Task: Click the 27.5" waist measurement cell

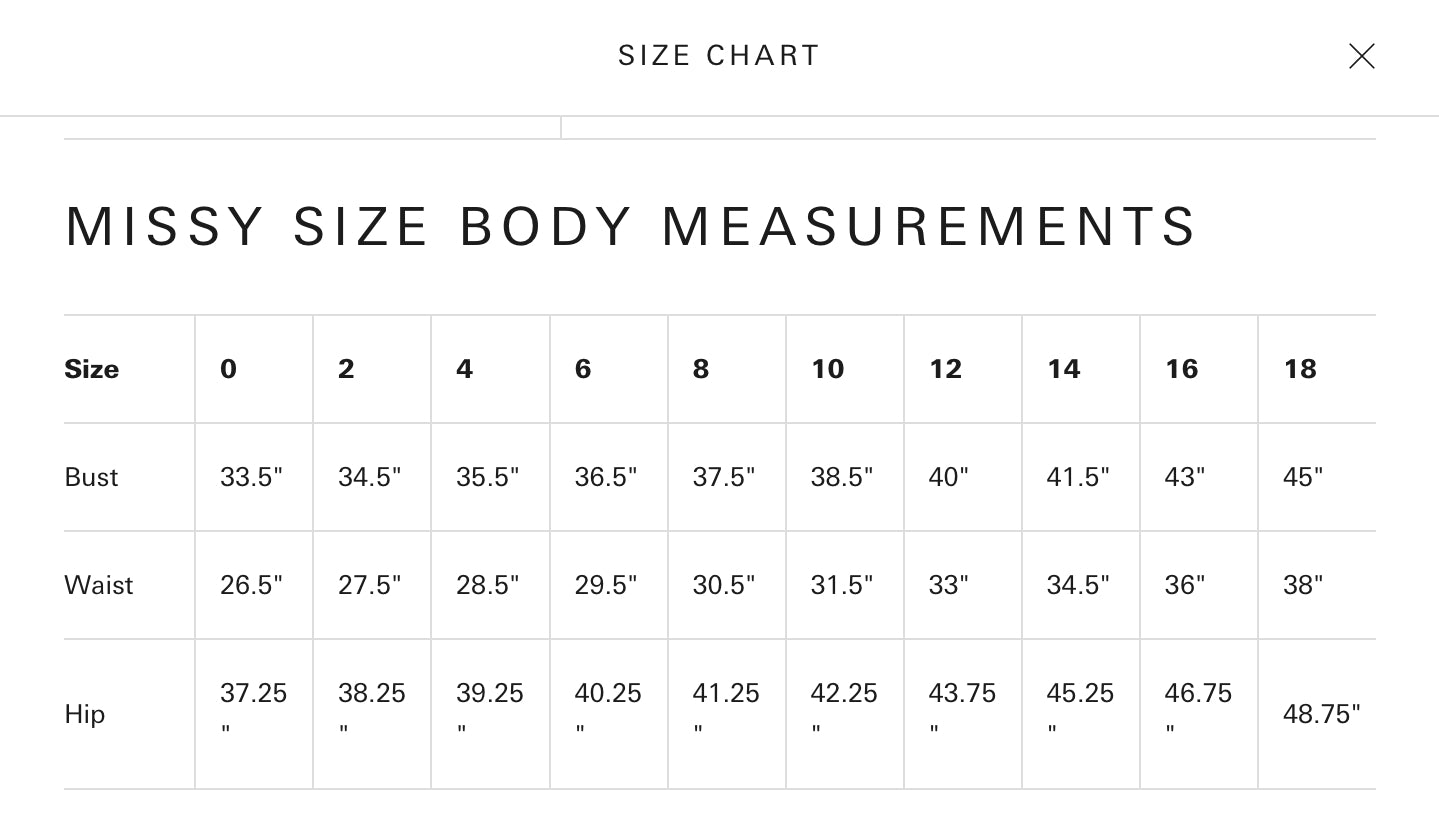Action: (x=370, y=585)
